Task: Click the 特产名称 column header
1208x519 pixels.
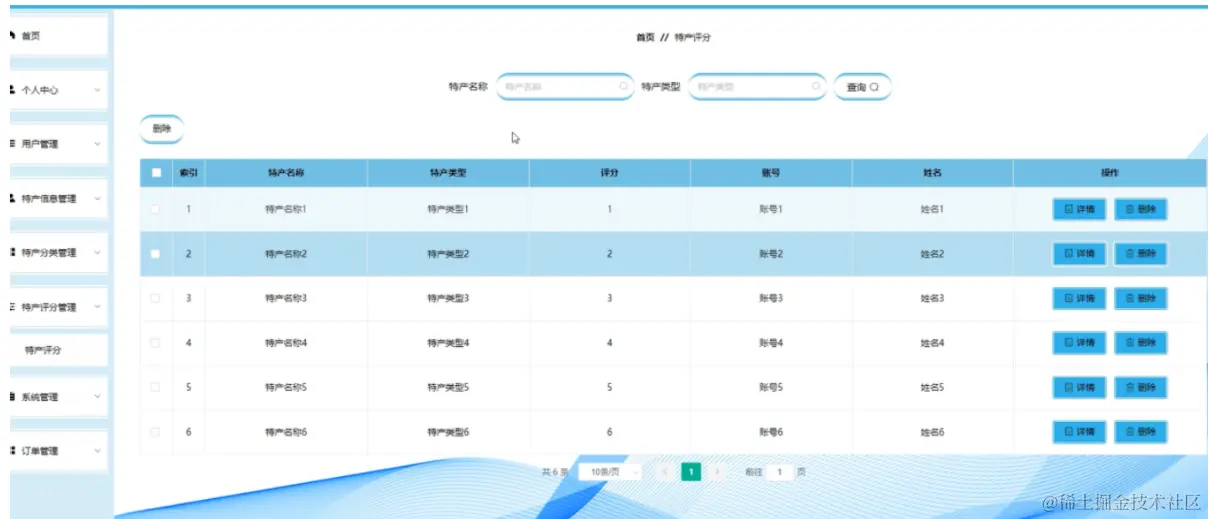Action: (x=286, y=173)
